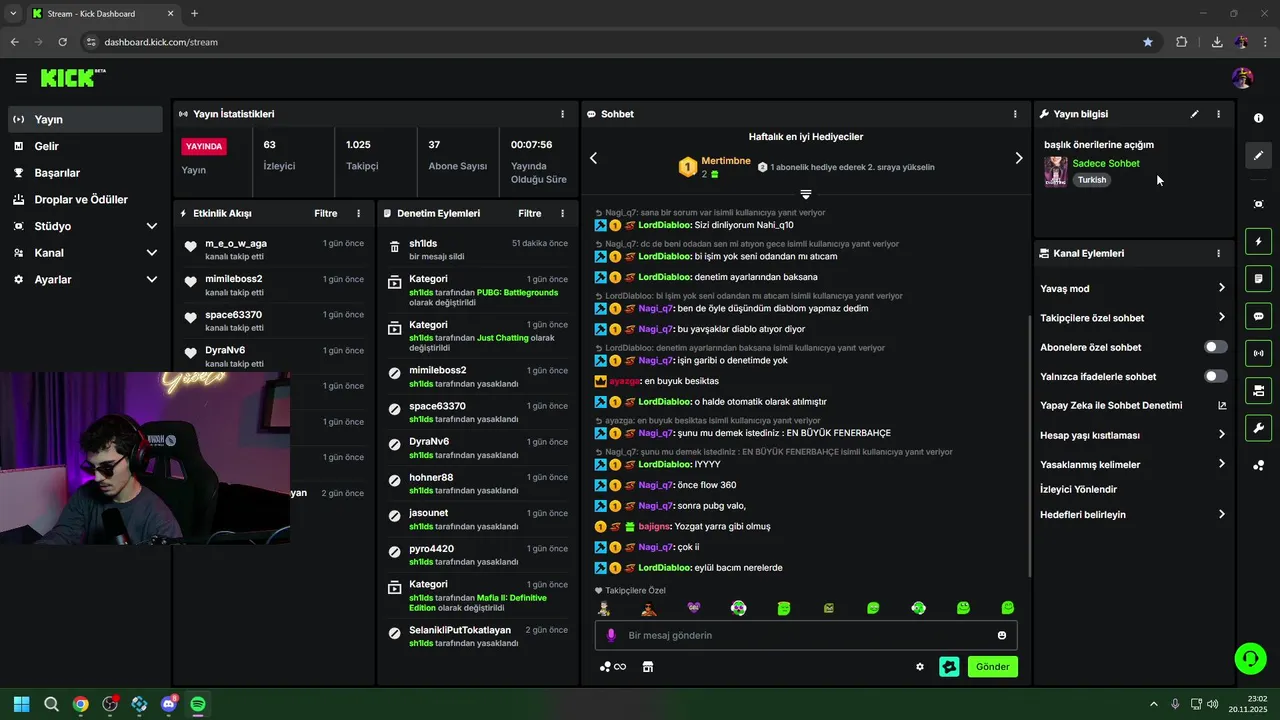Open Filtre in Etkinlik Akışı panel
1280x720 pixels.
pos(325,213)
